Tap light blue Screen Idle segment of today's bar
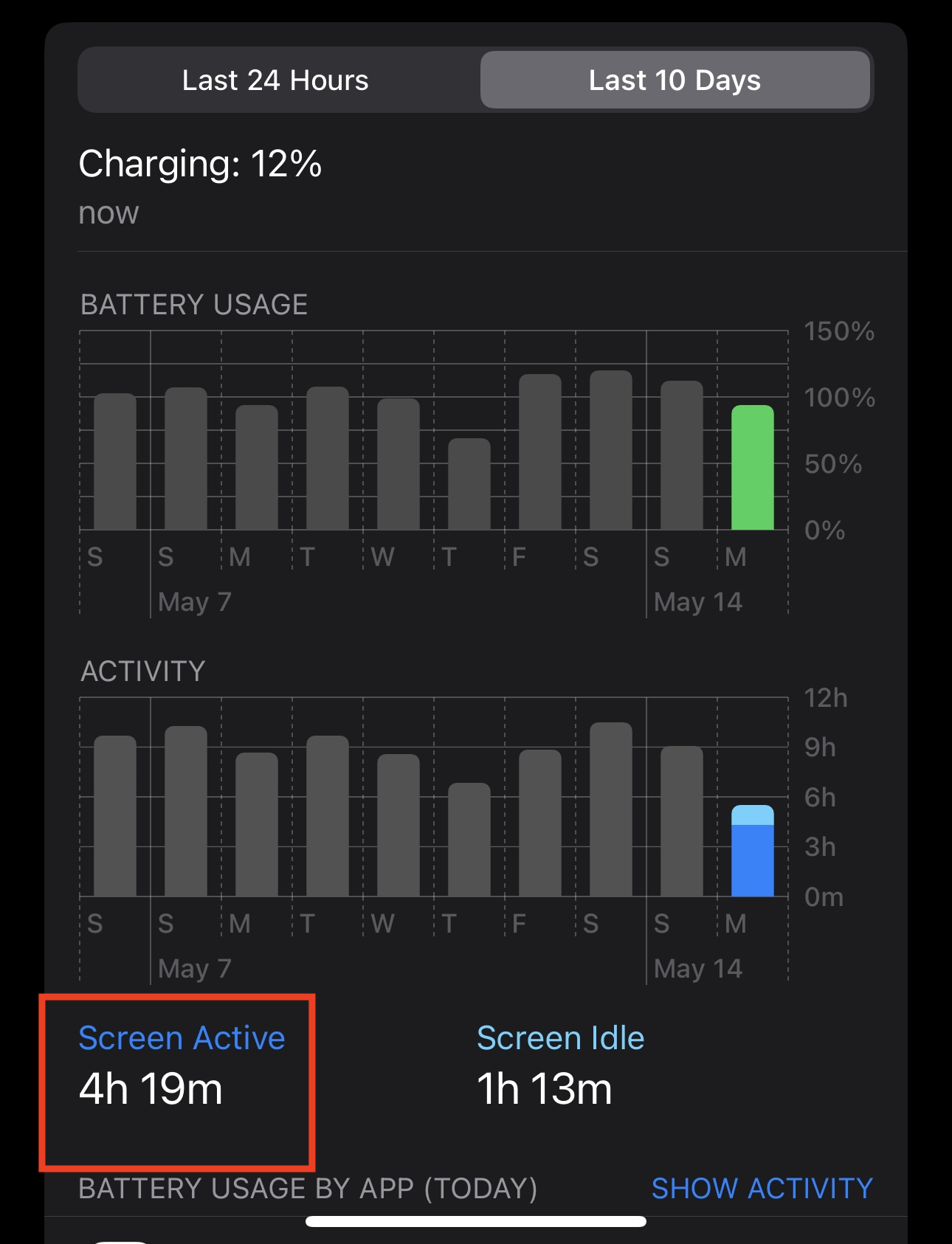Viewport: 952px width, 1244px height. [x=752, y=815]
